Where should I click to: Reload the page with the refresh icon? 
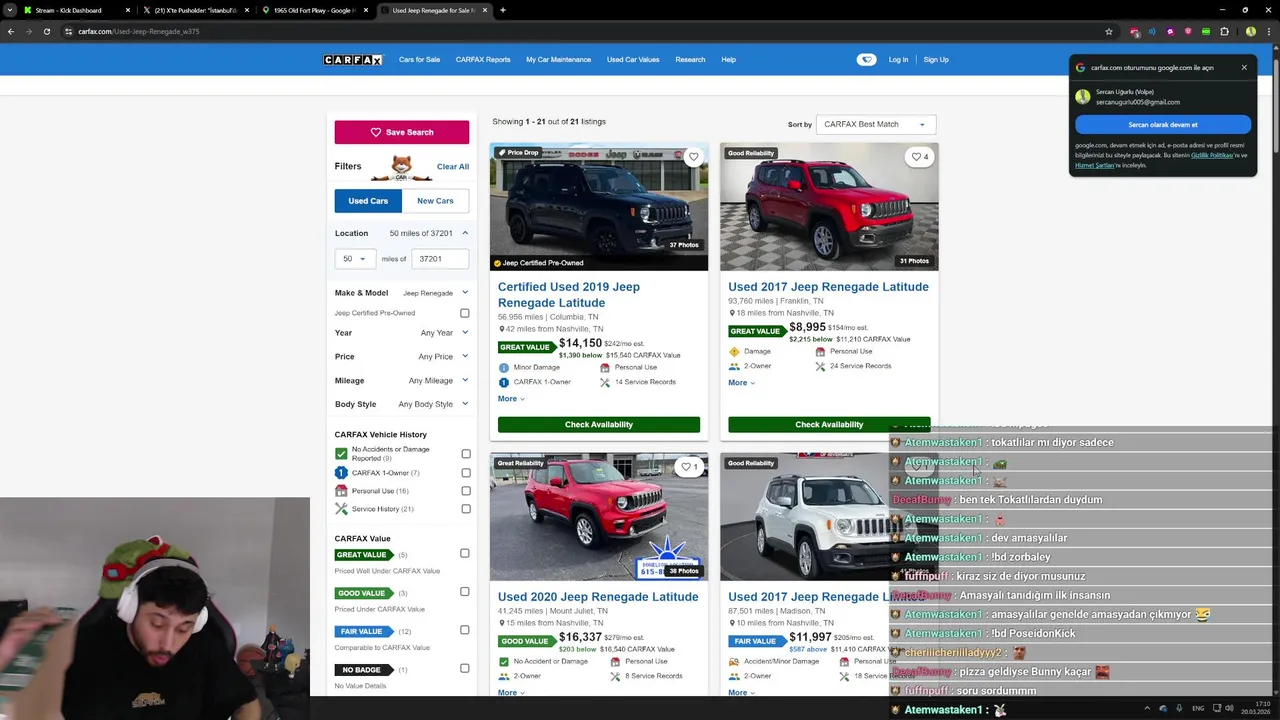pos(47,31)
